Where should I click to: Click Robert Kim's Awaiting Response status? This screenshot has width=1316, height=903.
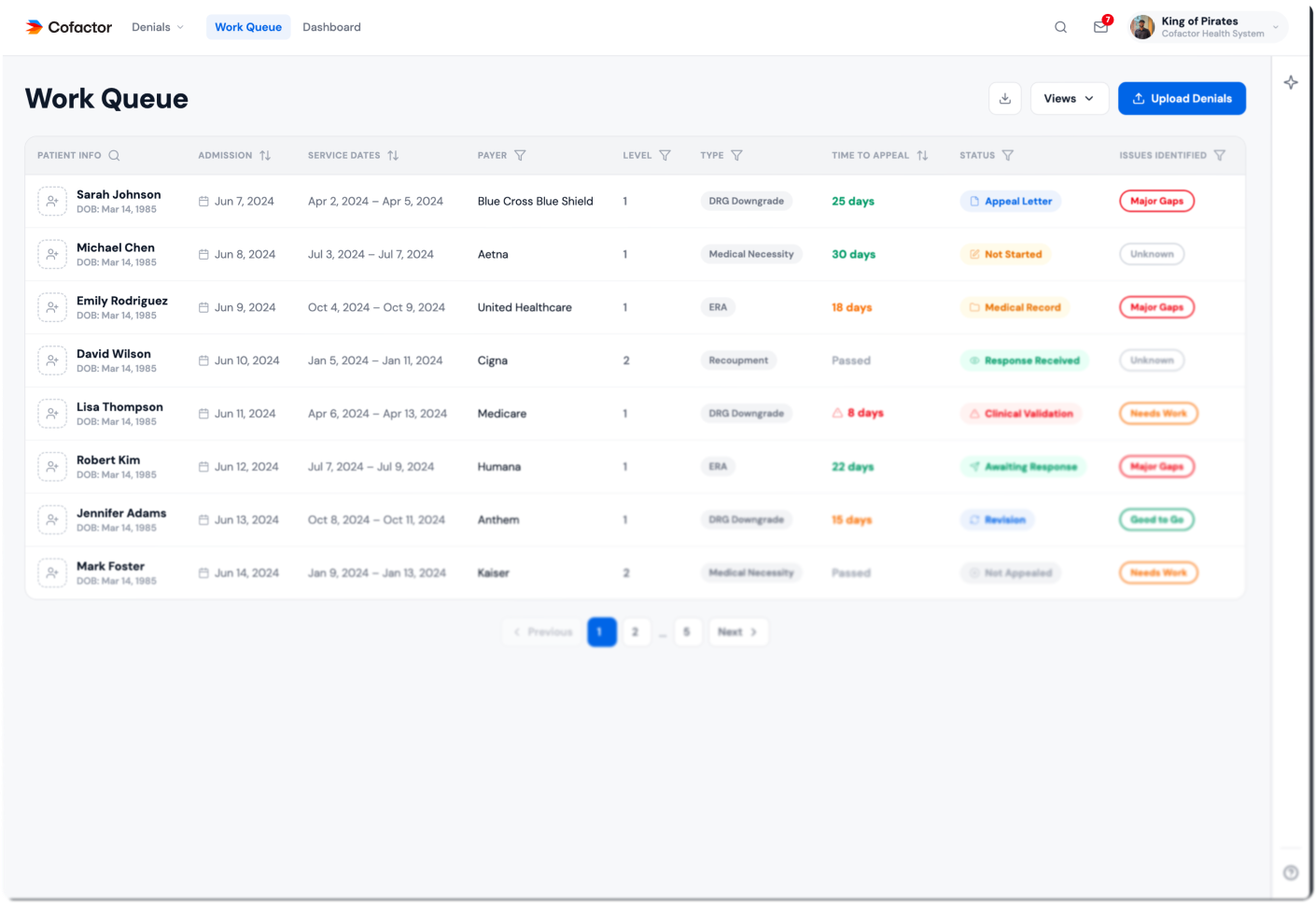1023,467
